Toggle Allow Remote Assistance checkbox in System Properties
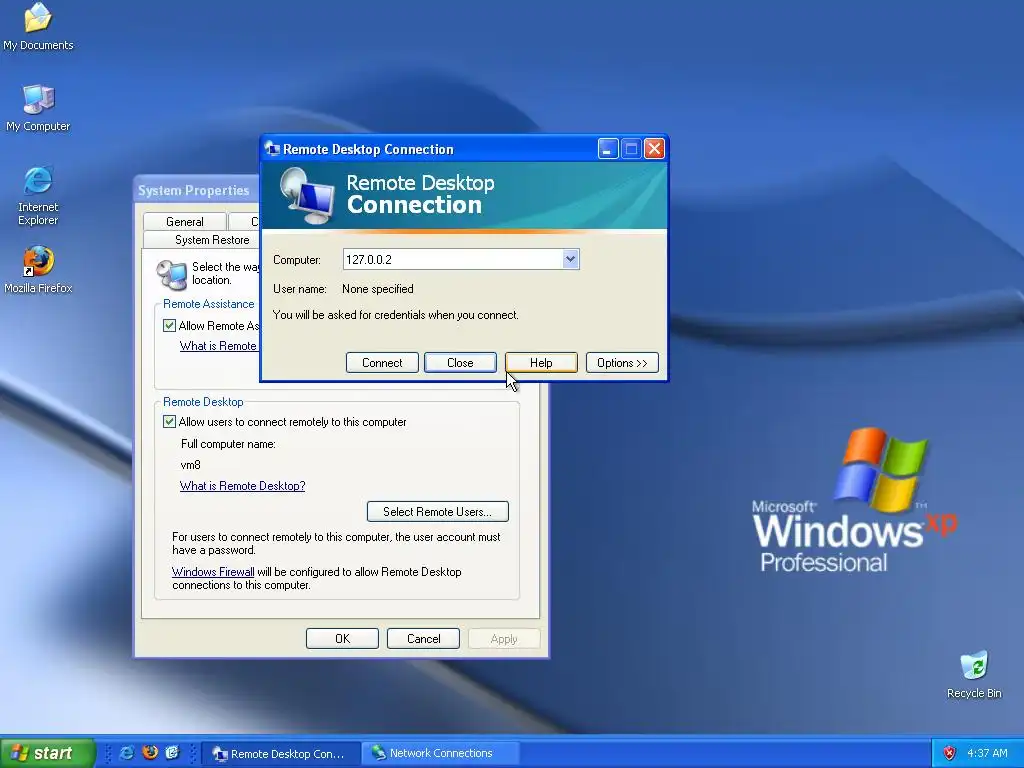This screenshot has height=768, width=1024. (169, 325)
